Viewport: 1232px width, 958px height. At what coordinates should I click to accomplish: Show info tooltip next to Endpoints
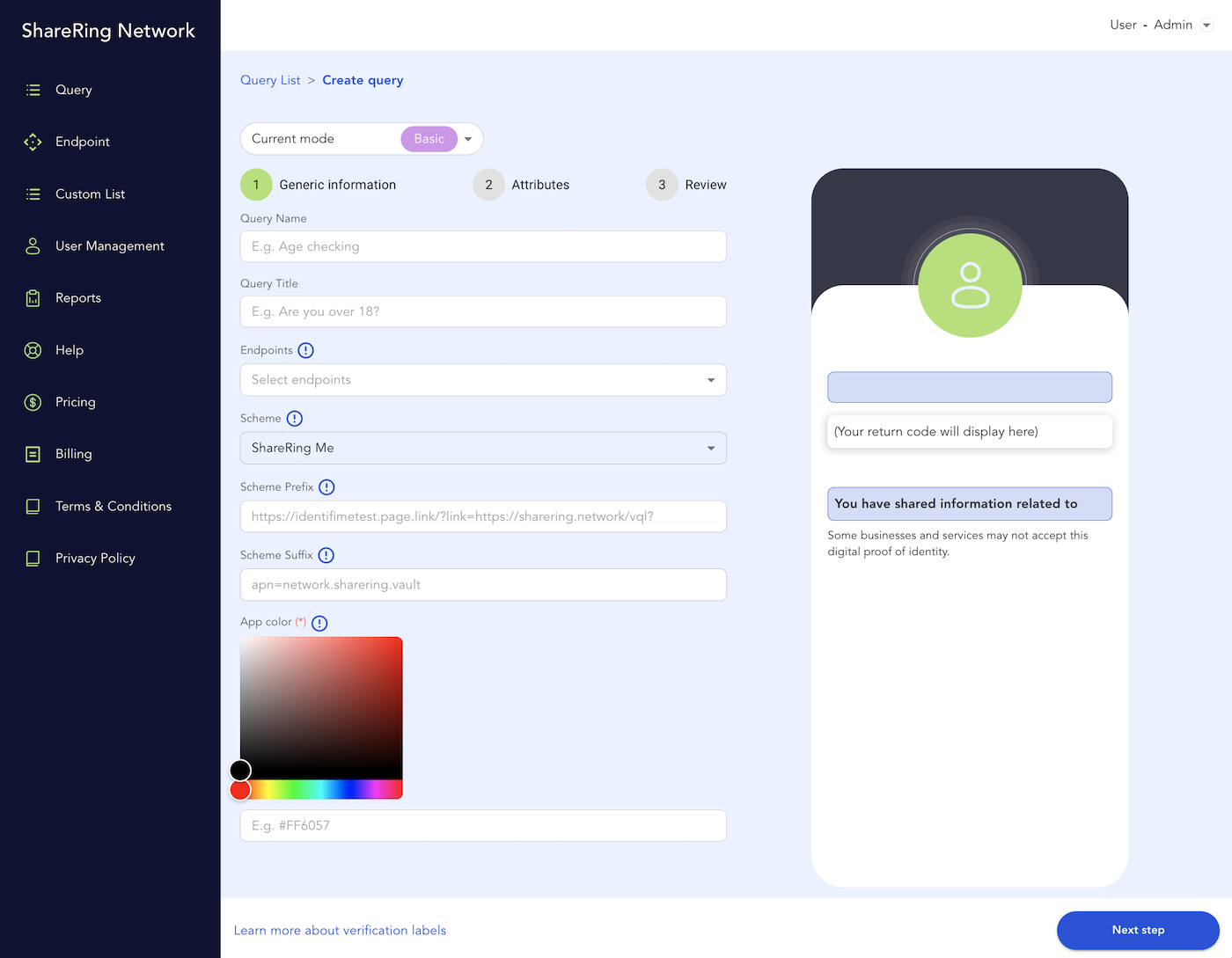click(305, 350)
